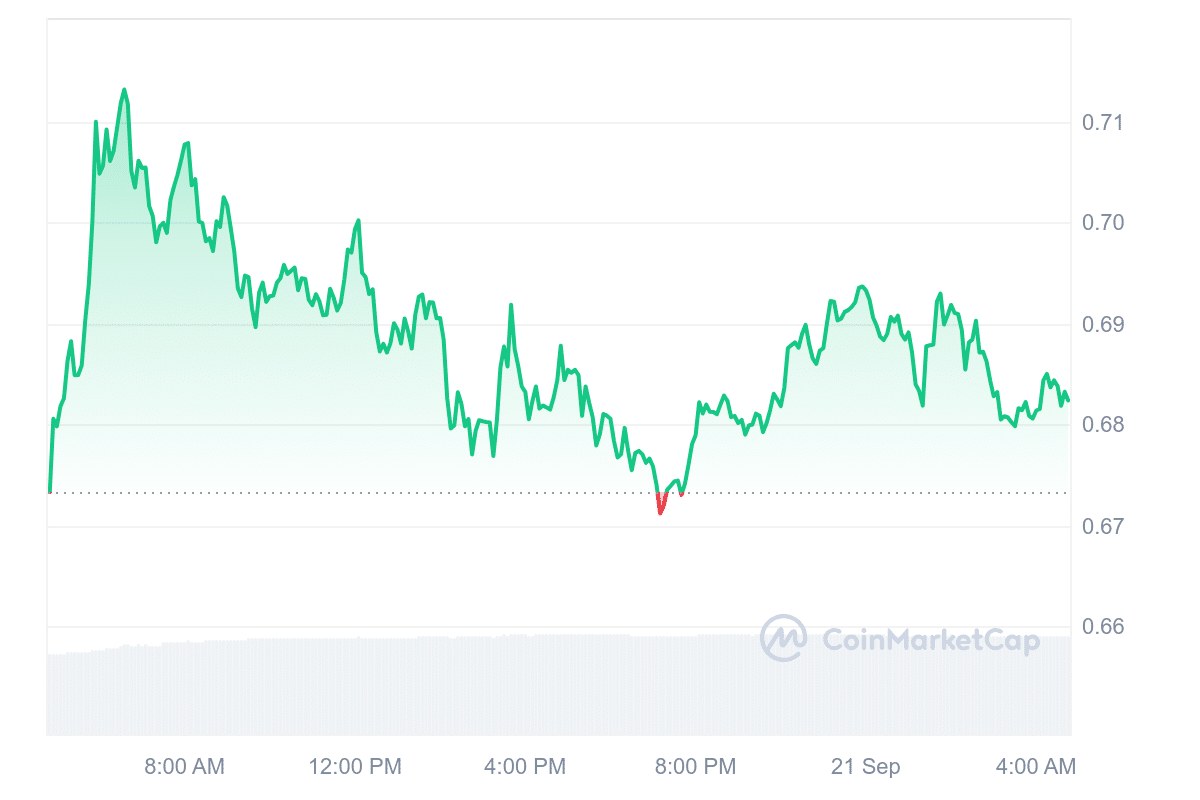Click the left starting point of the price line

click(x=49, y=491)
